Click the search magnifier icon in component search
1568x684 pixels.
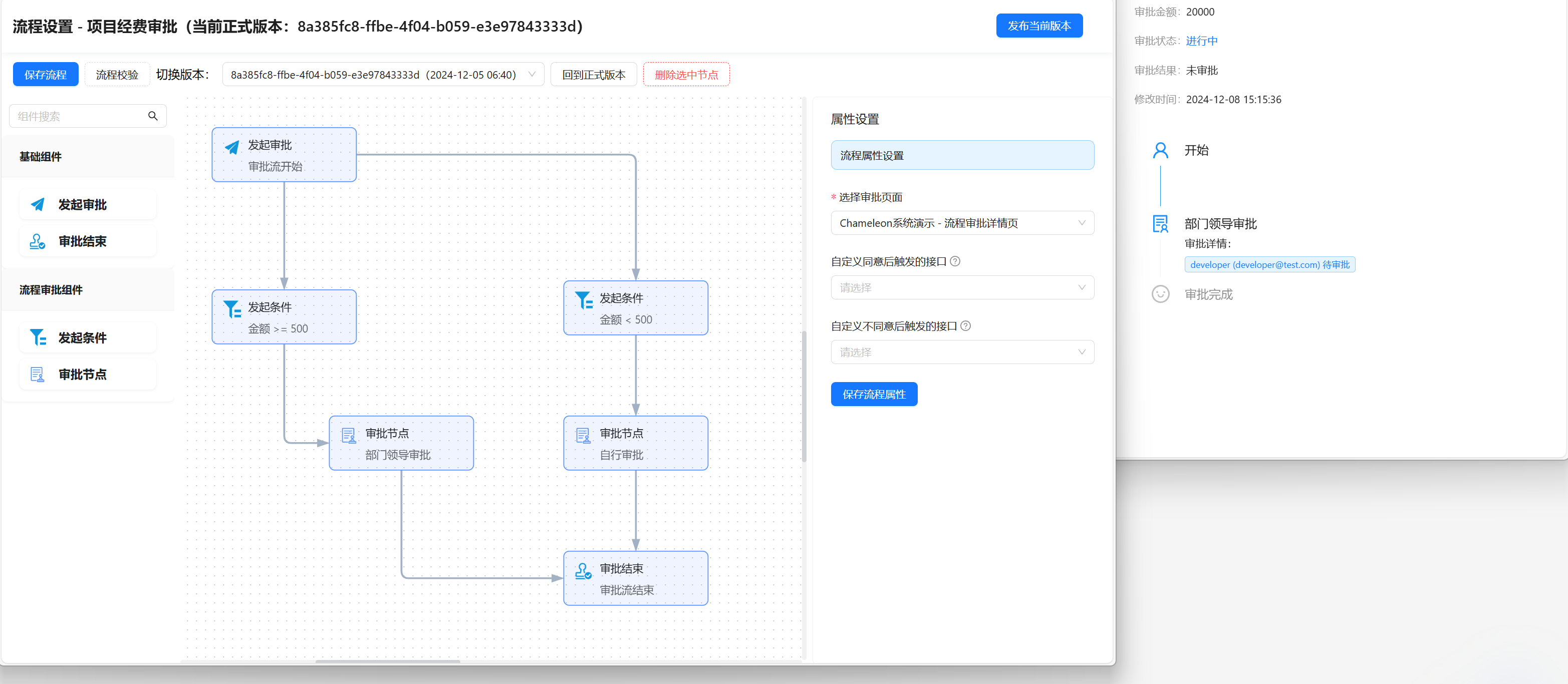pos(153,116)
